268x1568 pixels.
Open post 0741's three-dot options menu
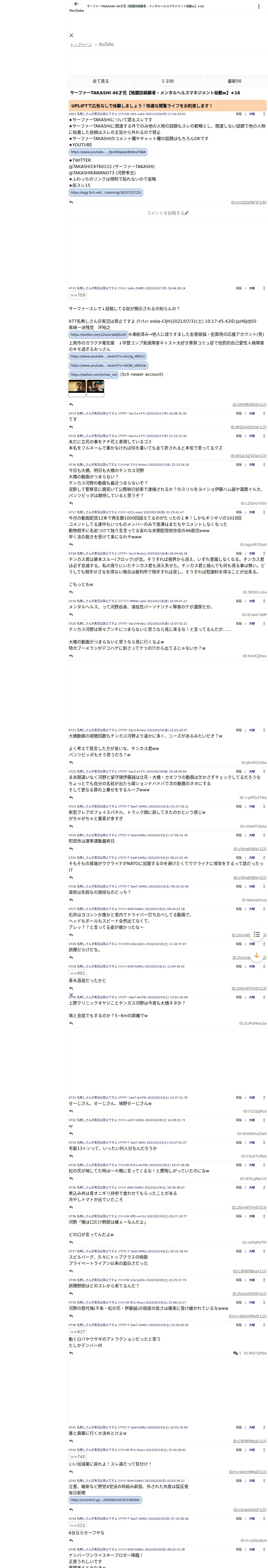[264, 1427]
